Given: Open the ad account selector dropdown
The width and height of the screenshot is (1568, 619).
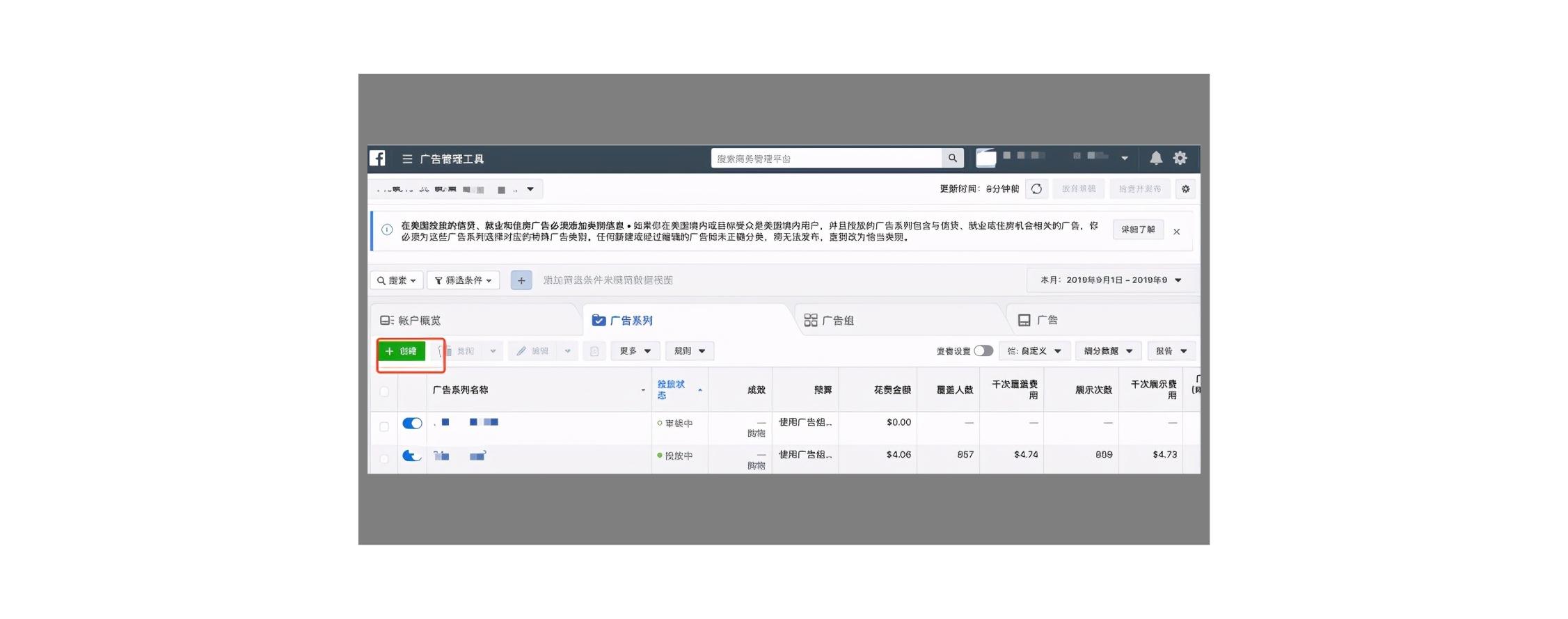Looking at the screenshot, I should [456, 189].
